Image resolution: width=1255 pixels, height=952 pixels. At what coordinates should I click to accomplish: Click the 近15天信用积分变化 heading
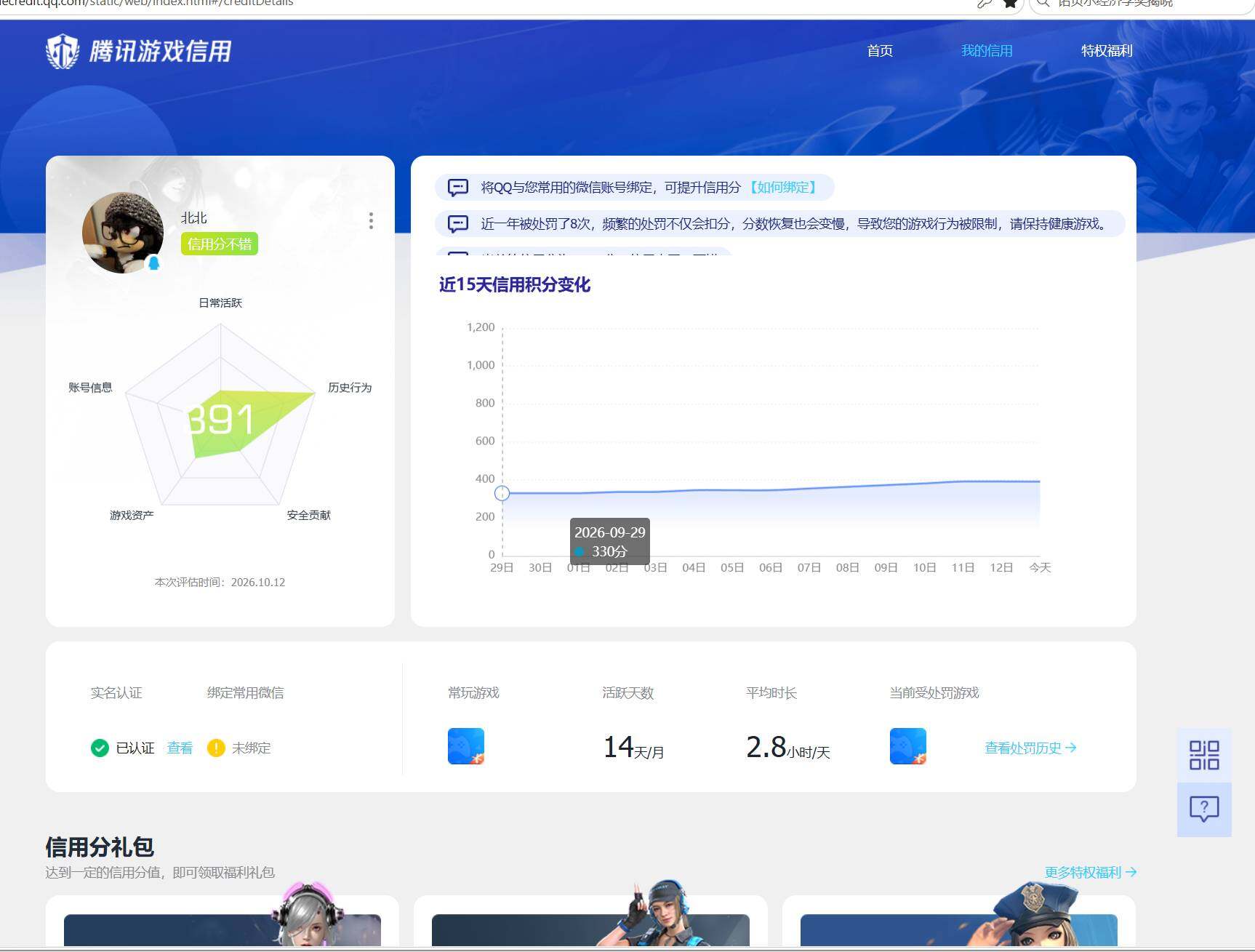coord(515,284)
